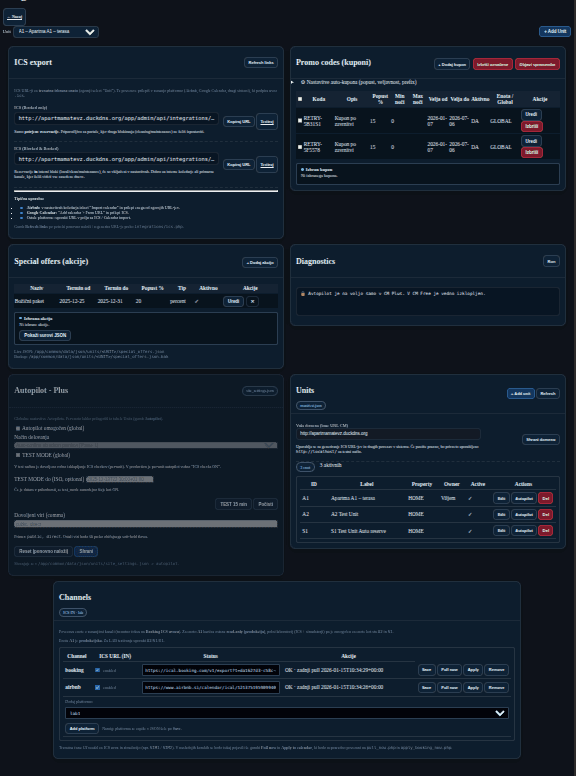Click Refresh in Units panel
The width and height of the screenshot is (576, 776).
pyautogui.click(x=548, y=393)
